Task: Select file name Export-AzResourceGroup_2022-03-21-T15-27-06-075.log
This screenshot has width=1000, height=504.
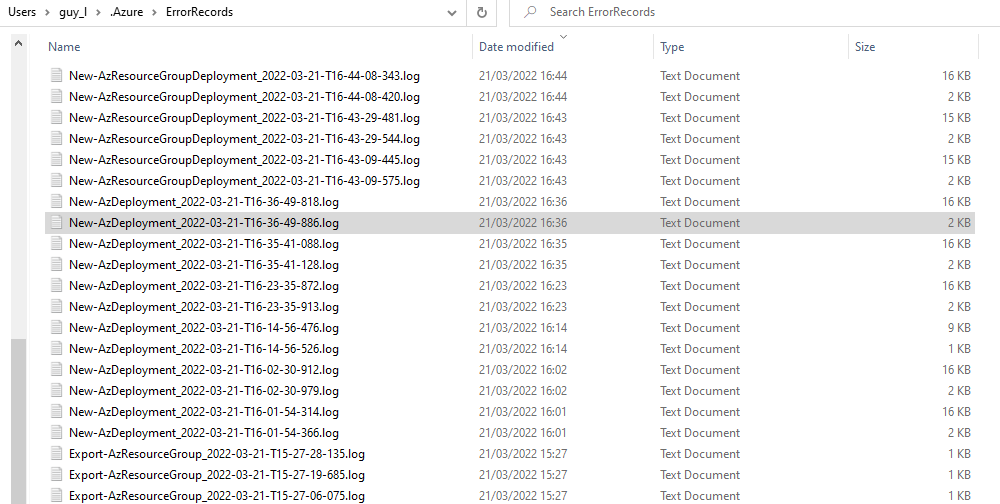Action: 217,496
